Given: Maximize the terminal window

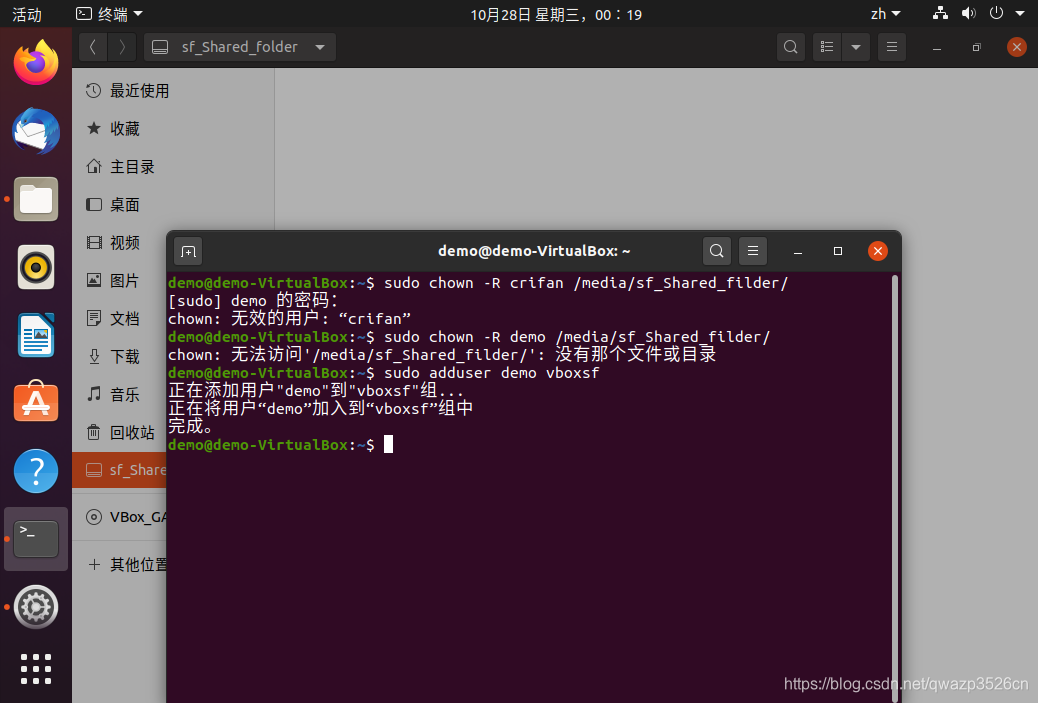Looking at the screenshot, I should [837, 251].
